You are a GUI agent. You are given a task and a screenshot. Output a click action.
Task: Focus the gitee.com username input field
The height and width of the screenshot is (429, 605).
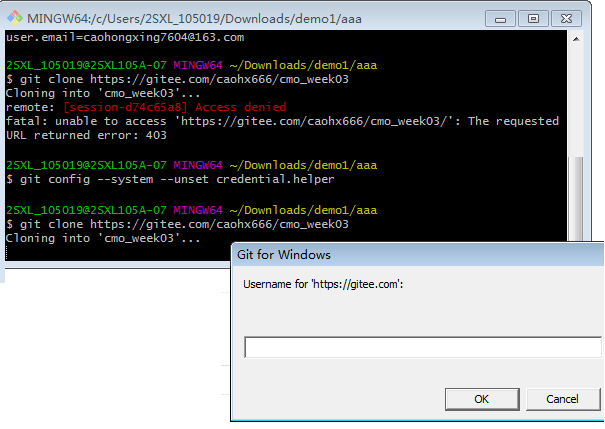(422, 347)
